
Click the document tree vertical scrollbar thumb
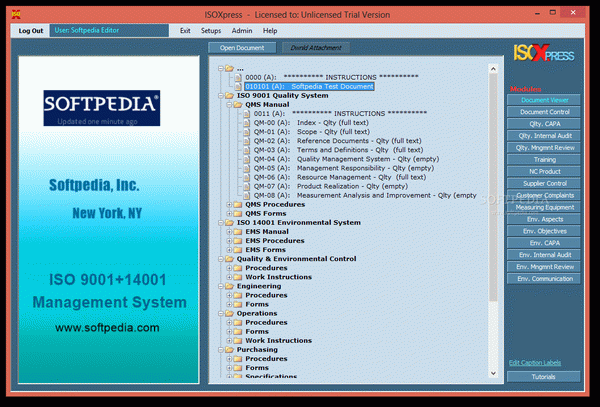[493, 187]
